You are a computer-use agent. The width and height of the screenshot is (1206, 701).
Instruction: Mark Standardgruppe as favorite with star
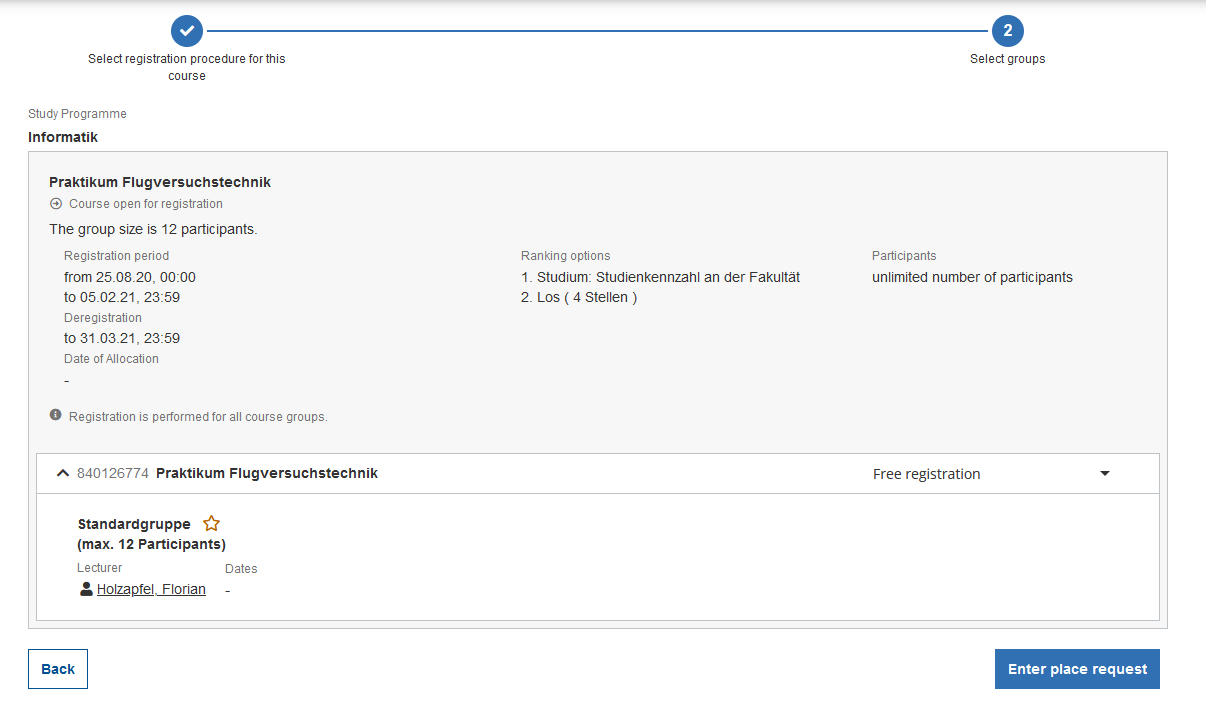(x=211, y=523)
